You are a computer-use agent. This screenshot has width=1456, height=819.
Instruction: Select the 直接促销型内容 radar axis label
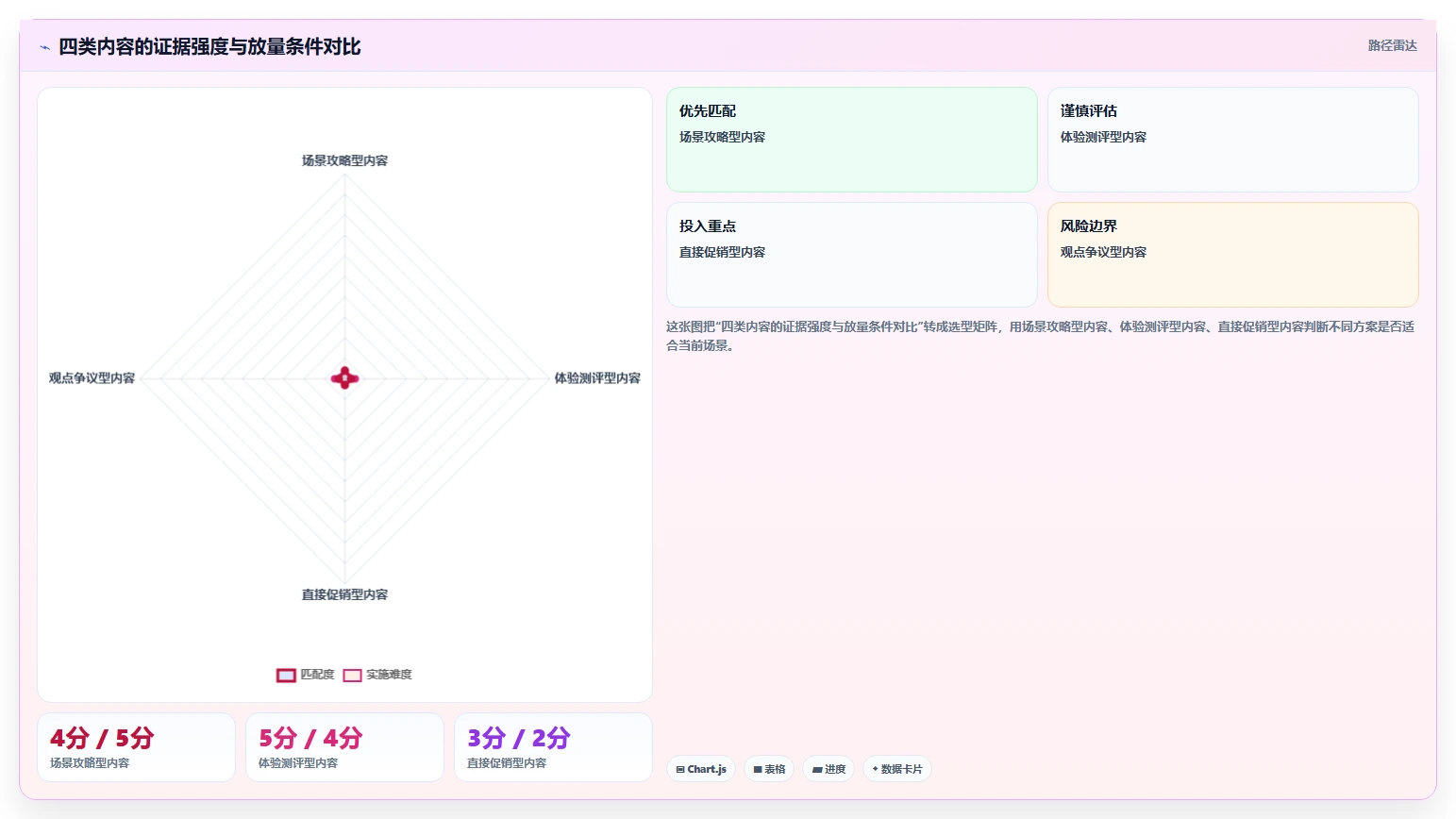(344, 594)
